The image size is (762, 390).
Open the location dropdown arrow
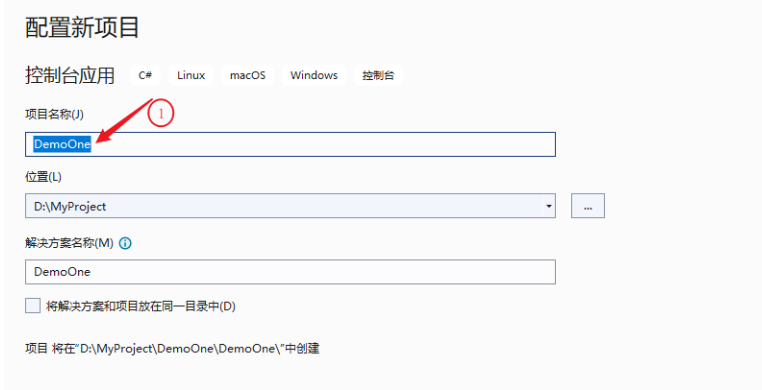click(x=549, y=206)
